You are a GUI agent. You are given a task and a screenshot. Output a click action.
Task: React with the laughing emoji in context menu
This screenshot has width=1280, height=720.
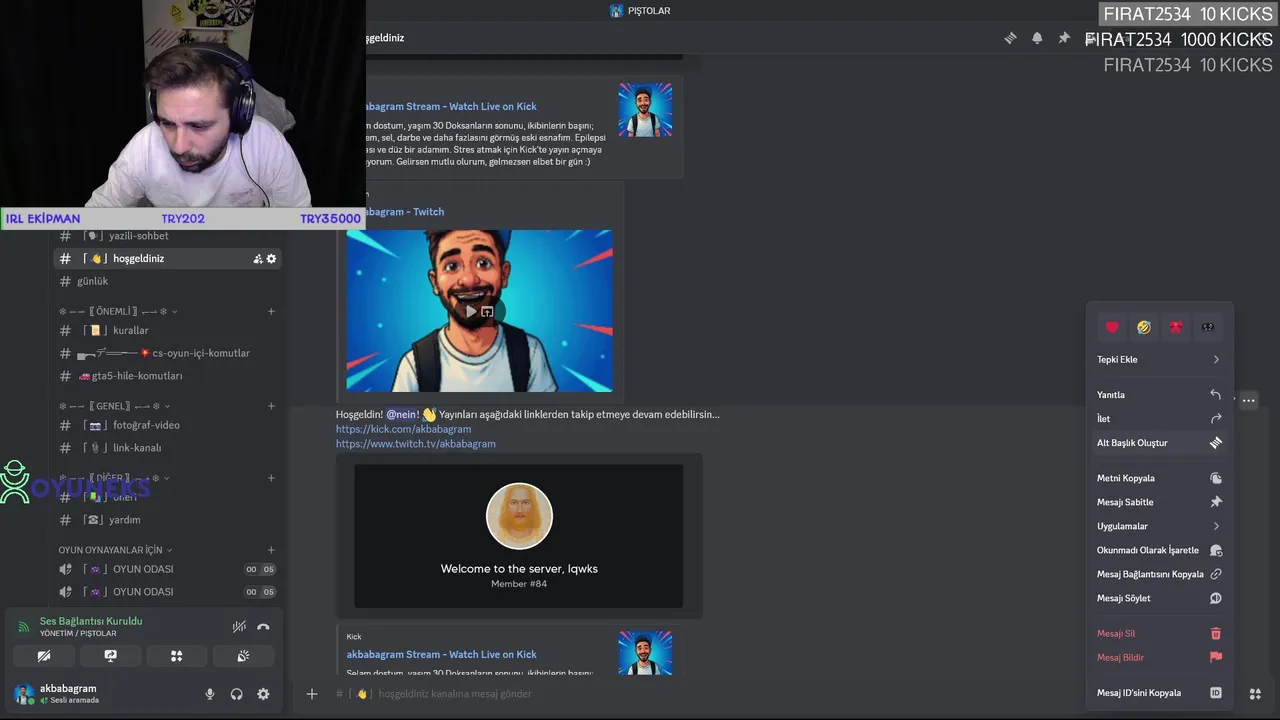coord(1144,327)
